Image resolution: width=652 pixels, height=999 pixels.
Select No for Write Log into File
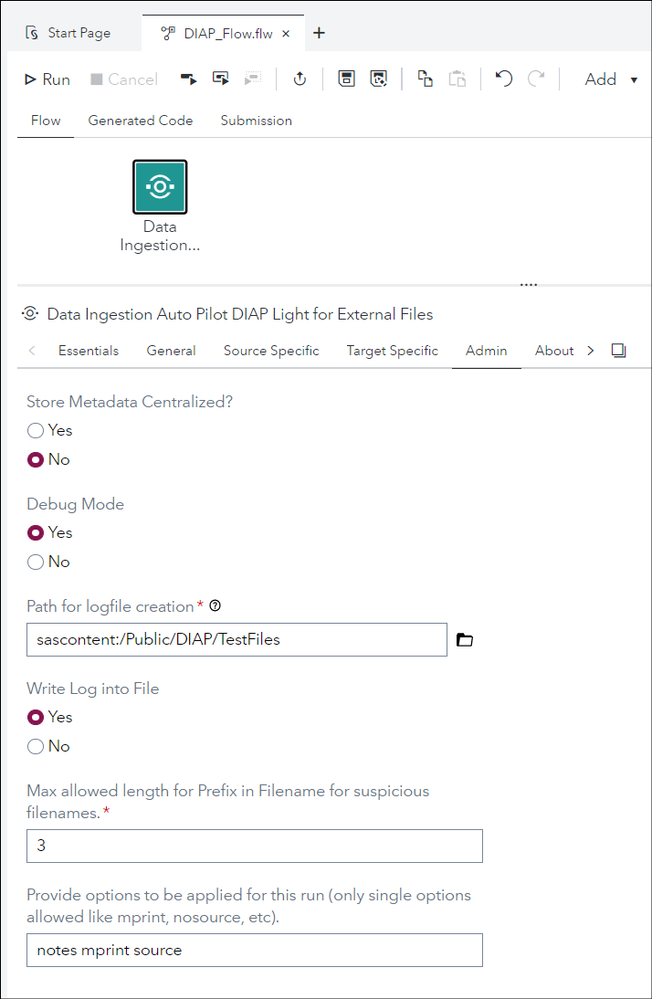point(36,746)
